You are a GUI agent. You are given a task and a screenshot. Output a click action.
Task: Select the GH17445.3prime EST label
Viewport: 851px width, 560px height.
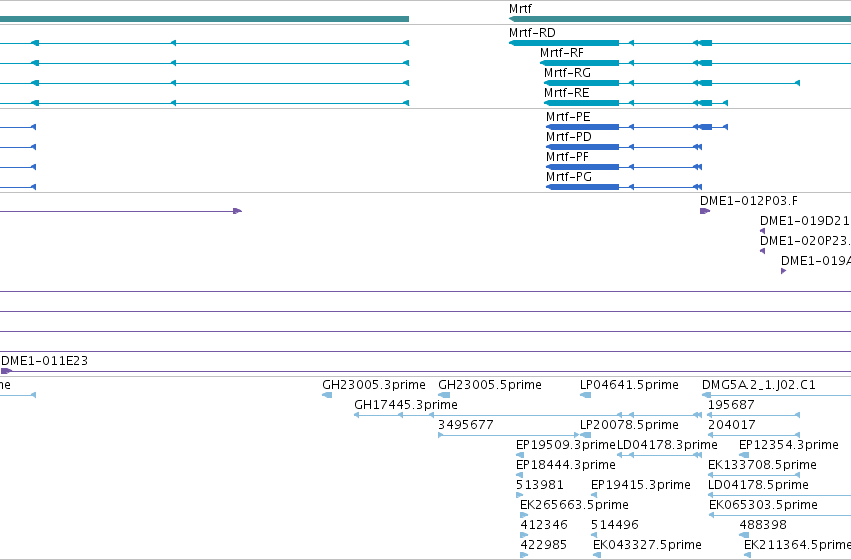[x=405, y=405]
